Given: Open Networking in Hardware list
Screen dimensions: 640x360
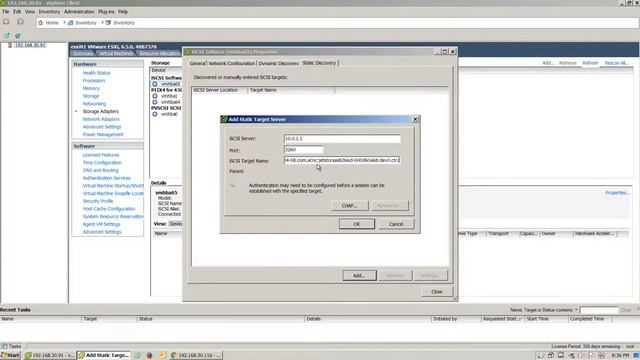Looking at the screenshot, I should (x=94, y=104).
